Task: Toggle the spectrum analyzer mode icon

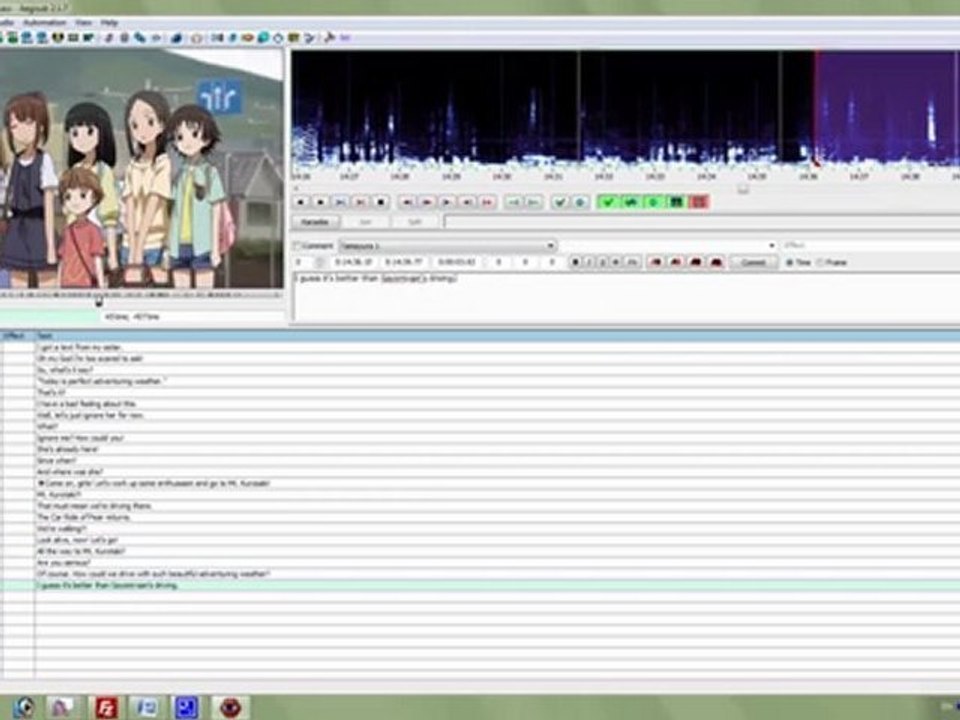Action: (x=676, y=201)
